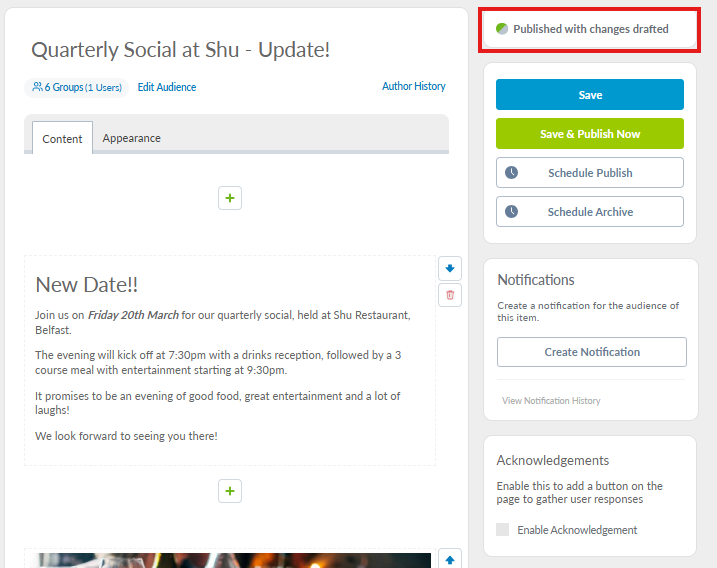
Task: Click the green status dot beside Published
Action: [x=502, y=29]
